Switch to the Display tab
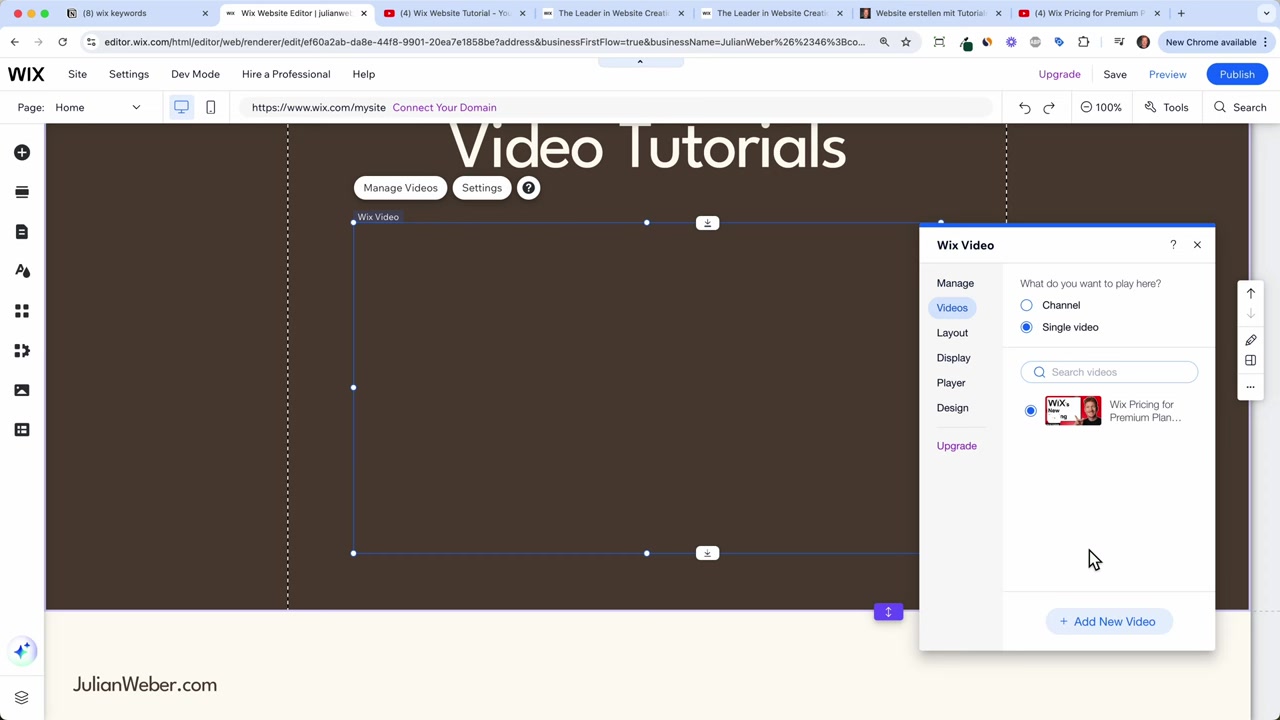 click(x=953, y=358)
